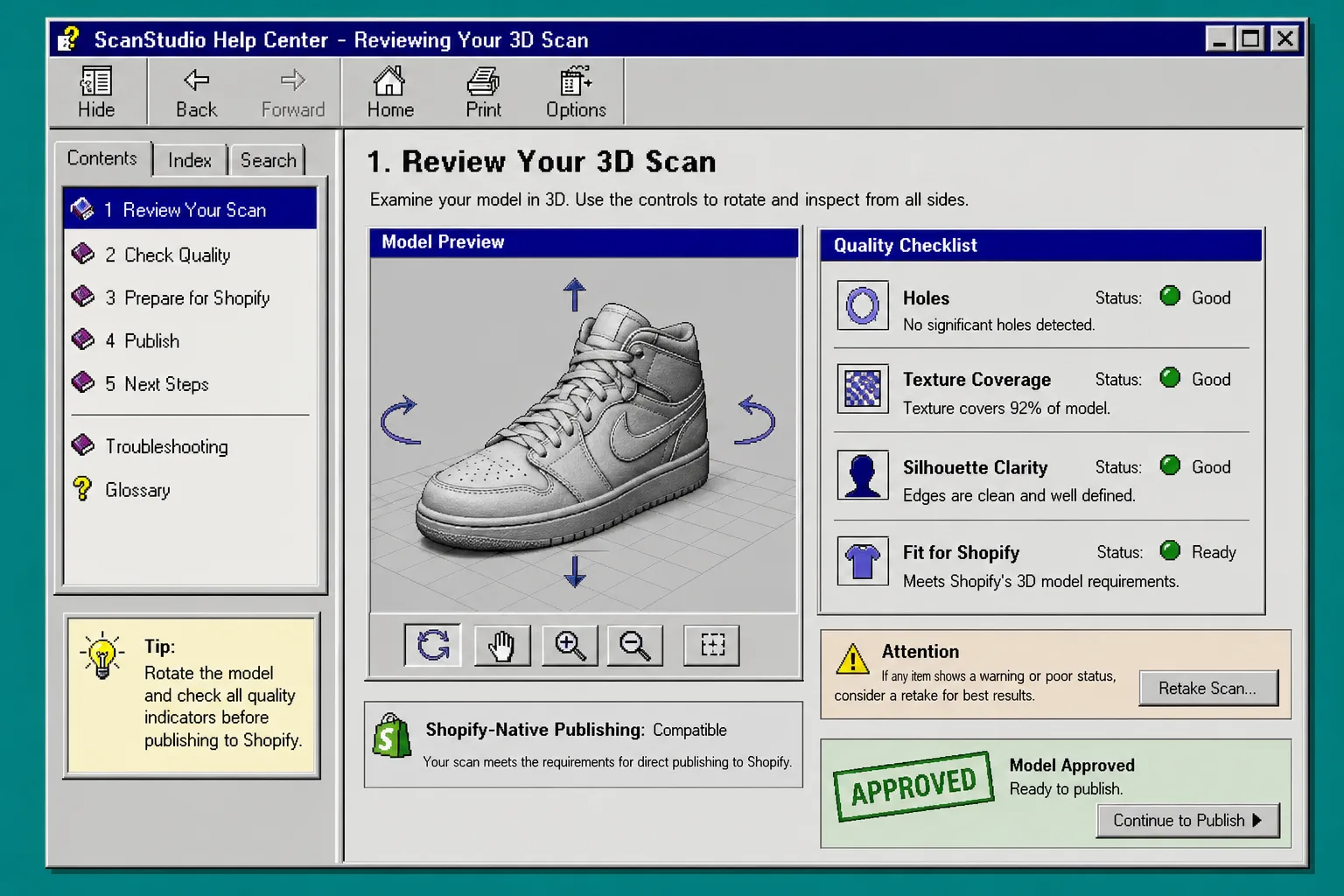Click the Holes checklist icon
The image size is (1344, 896).
pos(863,305)
